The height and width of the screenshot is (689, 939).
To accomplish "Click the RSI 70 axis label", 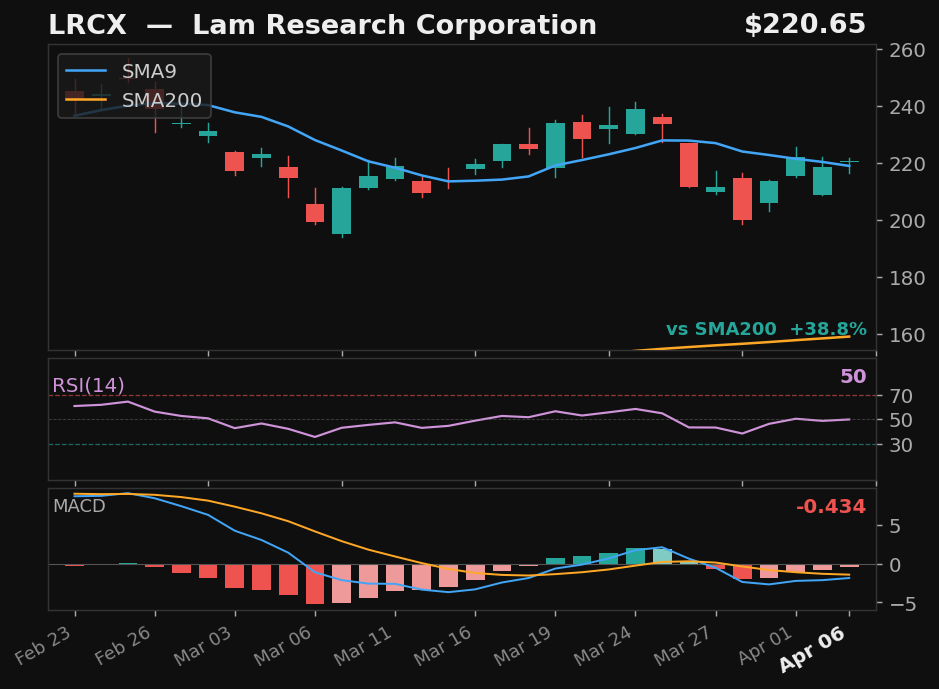I will pyautogui.click(x=901, y=396).
